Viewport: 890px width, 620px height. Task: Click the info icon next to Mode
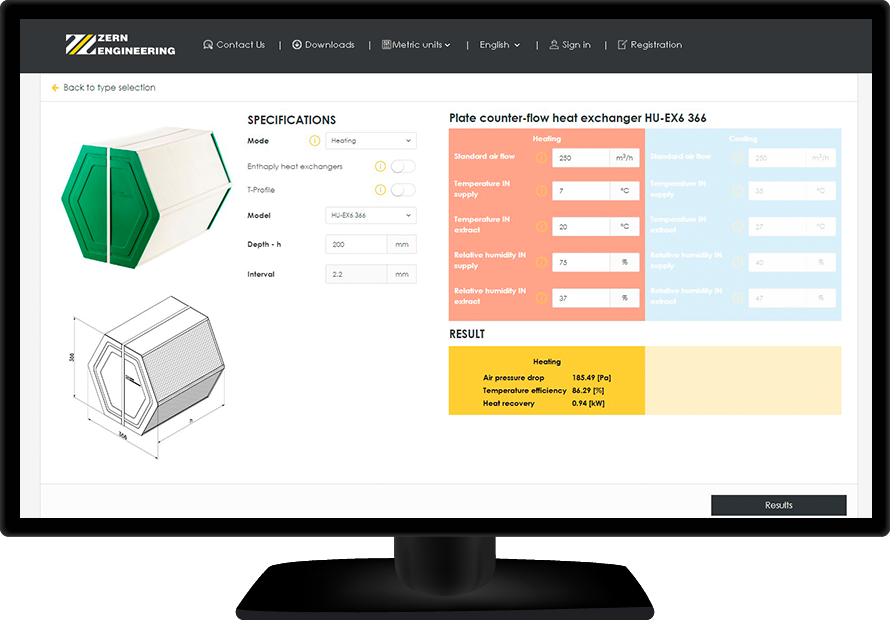click(x=314, y=141)
